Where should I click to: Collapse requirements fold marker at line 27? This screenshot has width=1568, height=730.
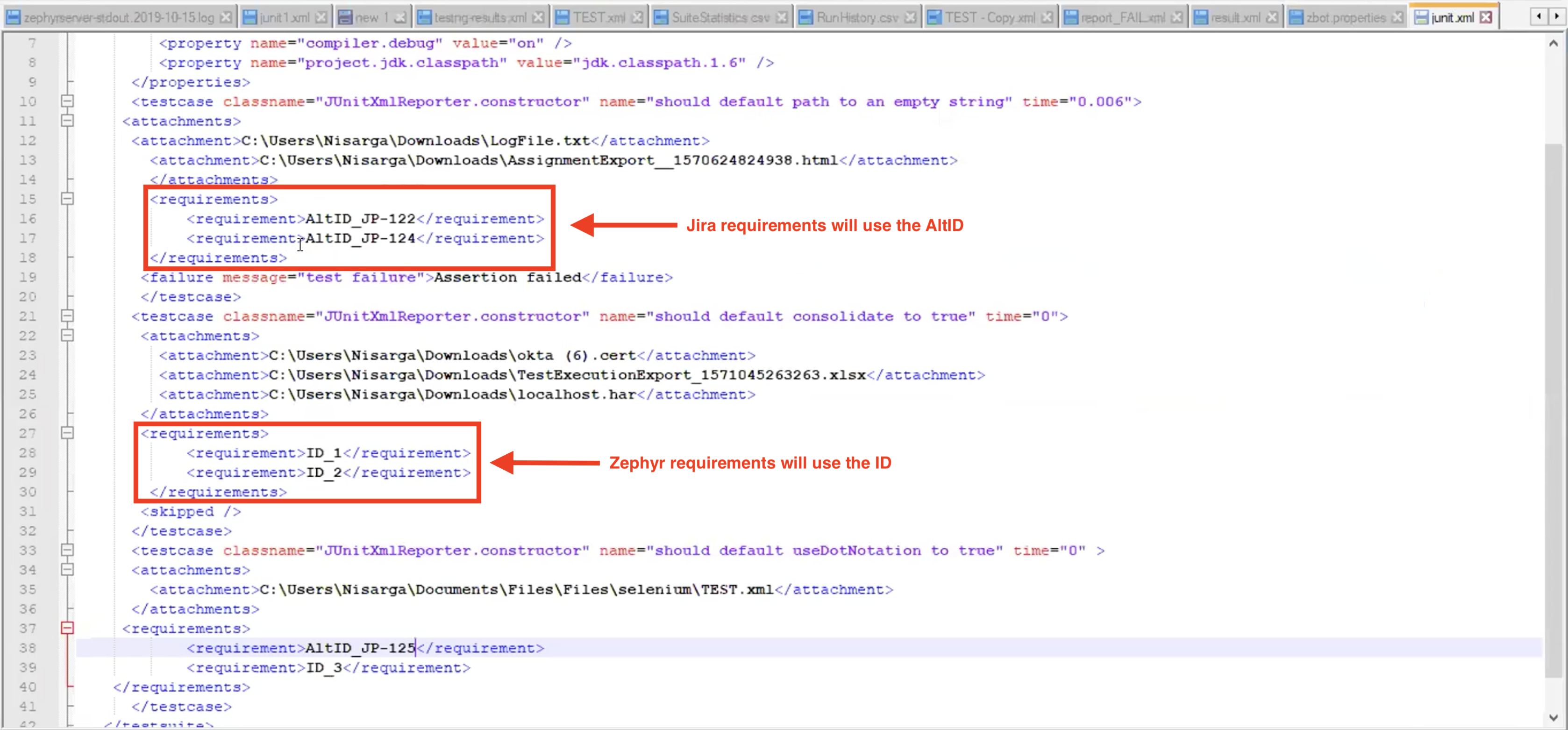tap(68, 433)
